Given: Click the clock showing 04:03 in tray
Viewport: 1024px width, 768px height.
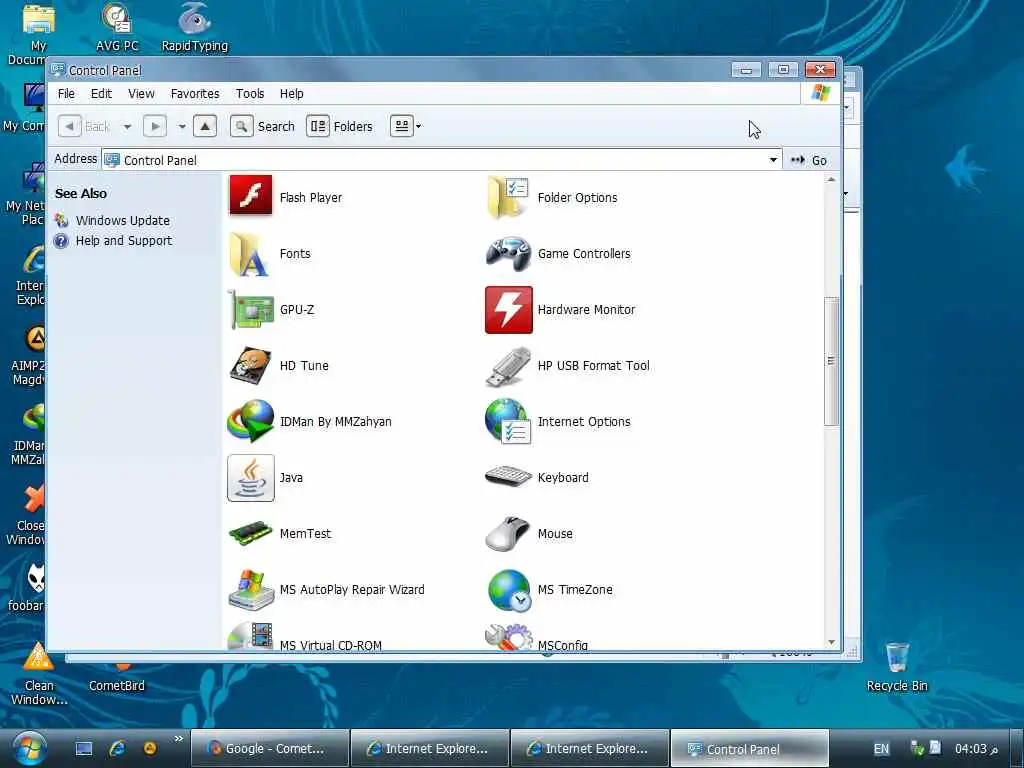Looking at the screenshot, I should click(976, 748).
